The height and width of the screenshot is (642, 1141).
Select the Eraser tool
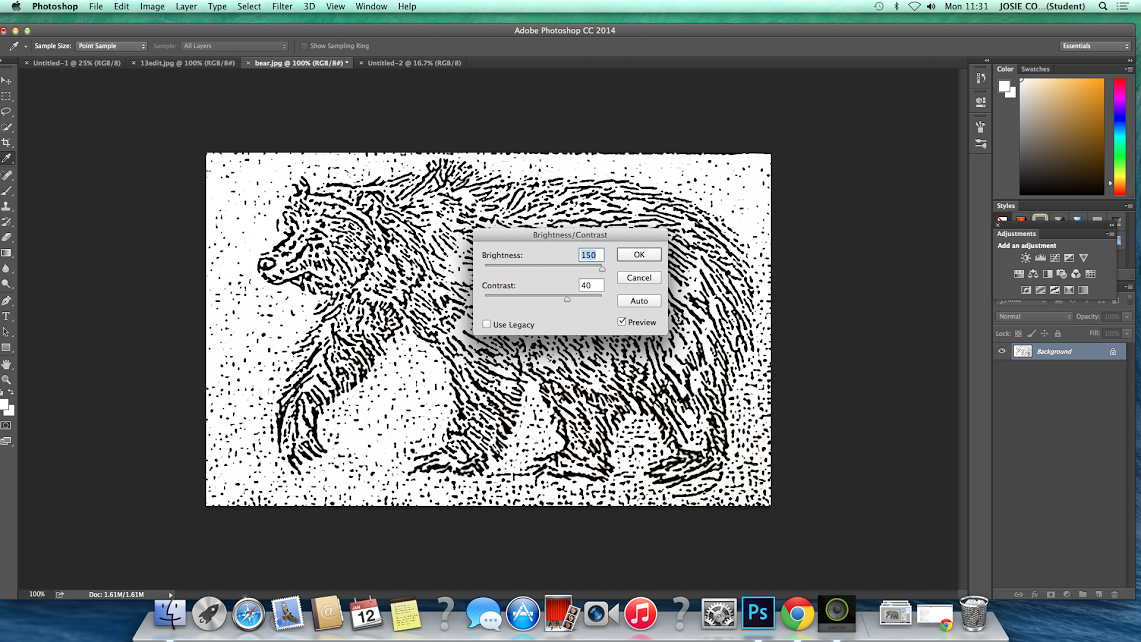7,237
